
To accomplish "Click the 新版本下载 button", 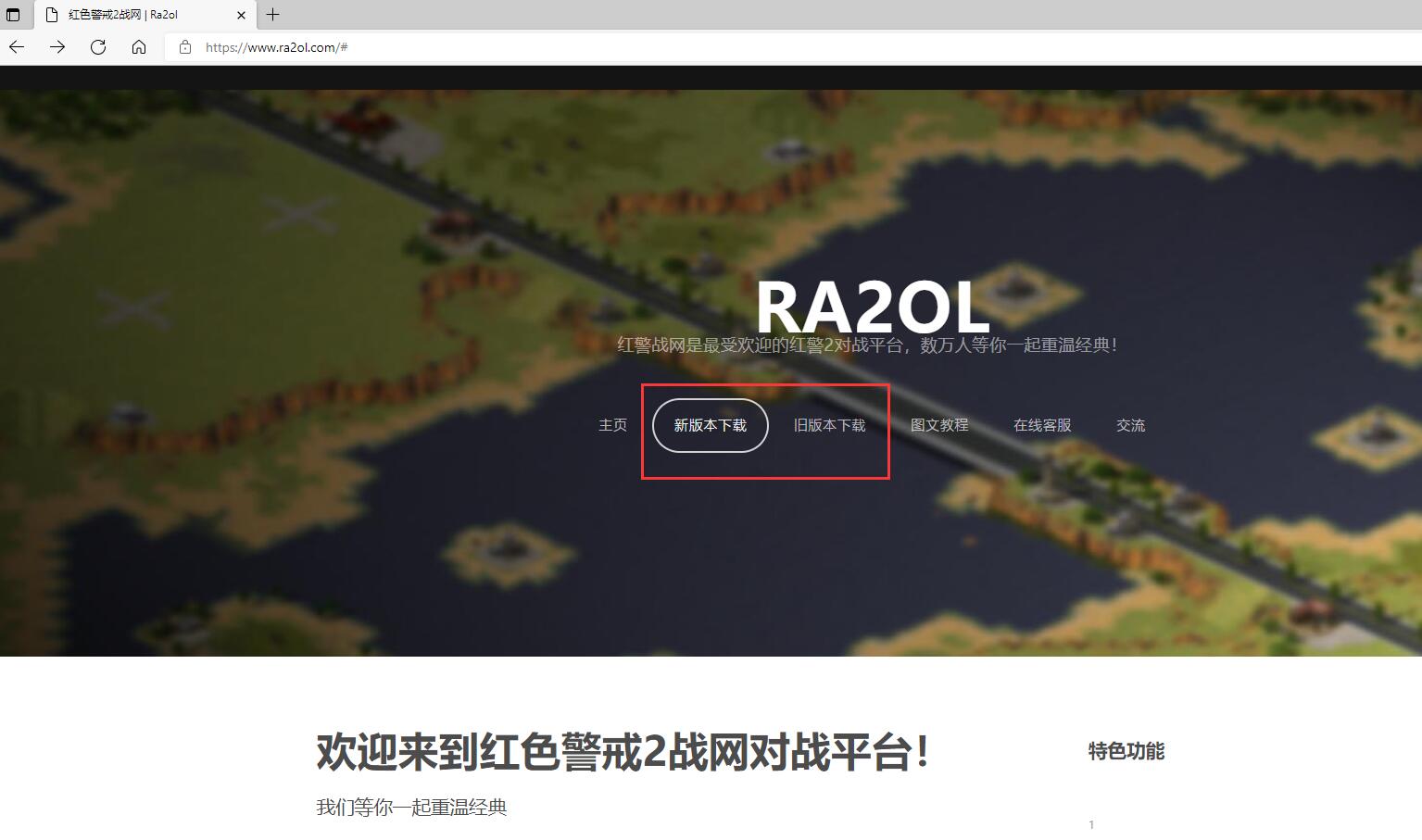I will click(711, 425).
